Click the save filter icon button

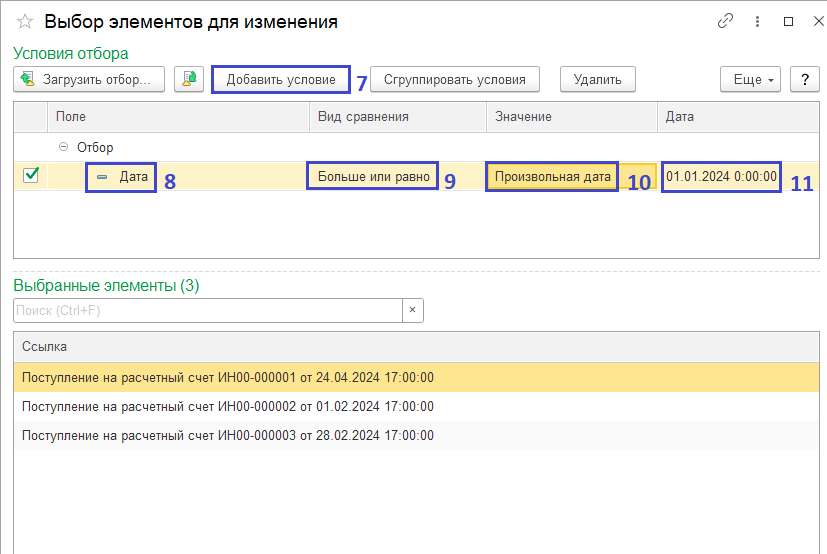point(189,79)
